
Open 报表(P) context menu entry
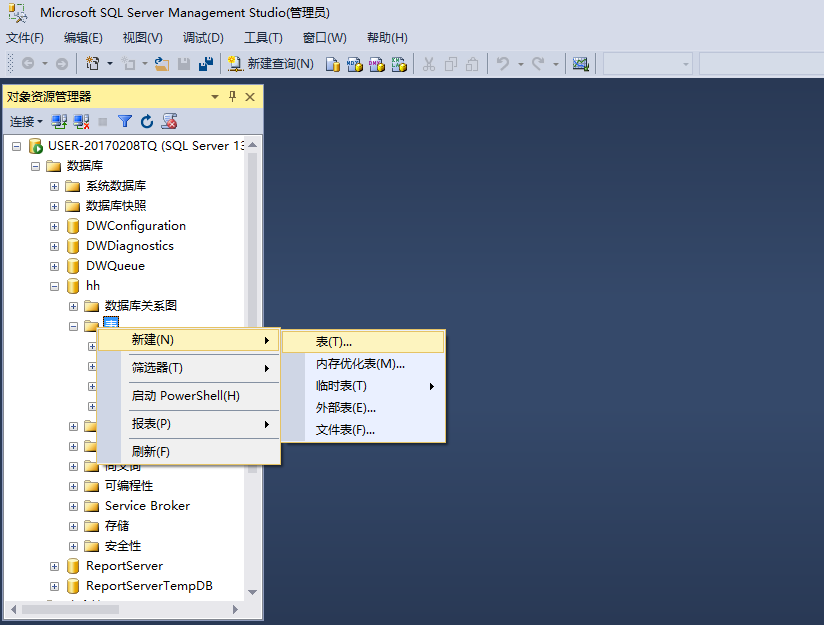click(189, 424)
